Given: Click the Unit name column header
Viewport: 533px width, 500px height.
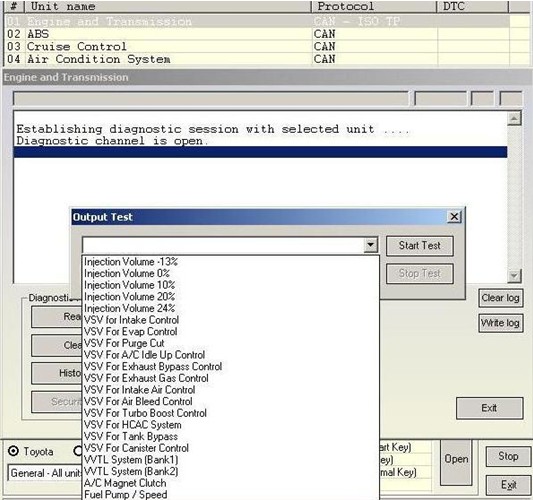Looking at the screenshot, I should click(168, 6).
